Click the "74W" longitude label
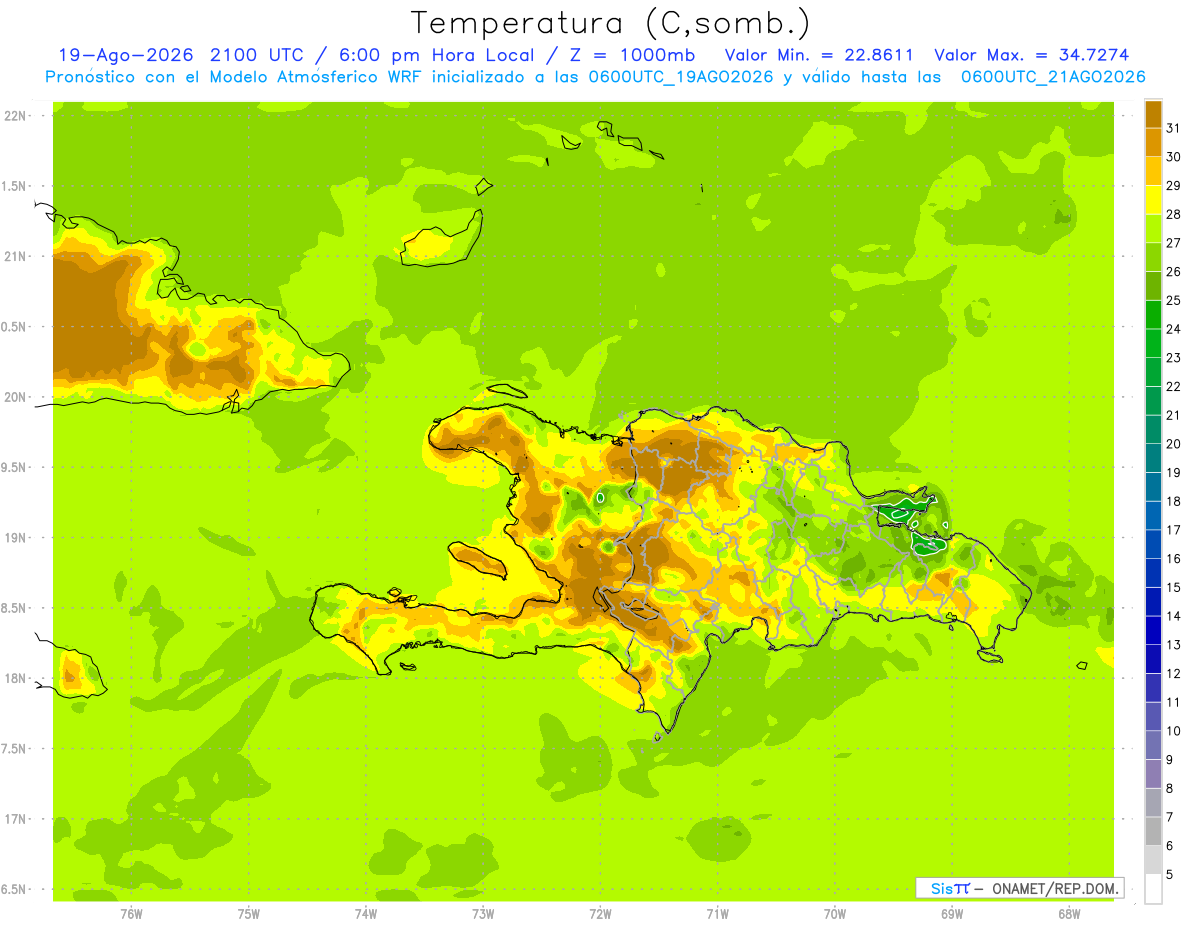Viewport: 1200px width, 927px height. click(x=366, y=913)
